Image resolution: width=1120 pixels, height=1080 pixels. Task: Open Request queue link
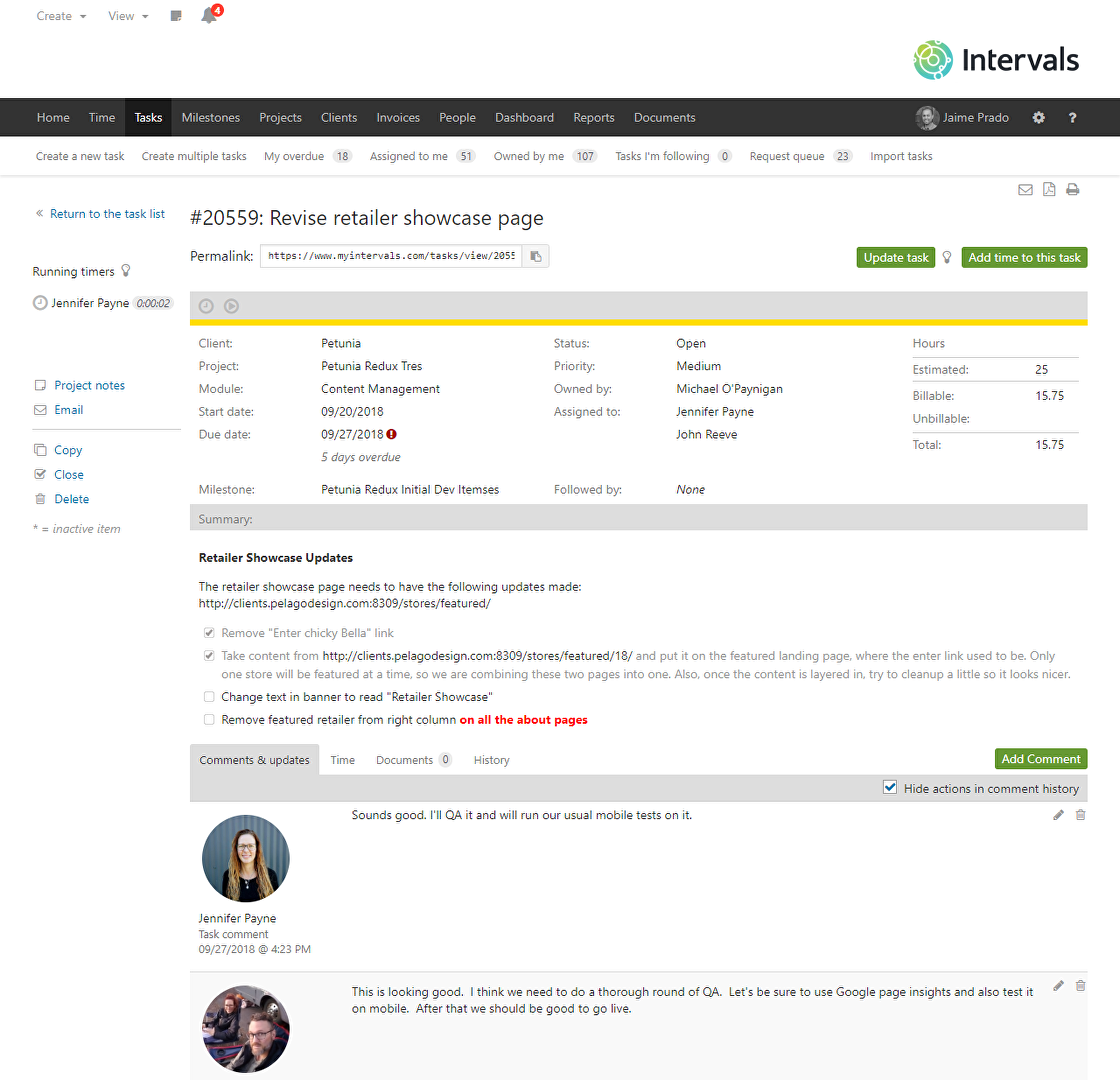coord(801,156)
